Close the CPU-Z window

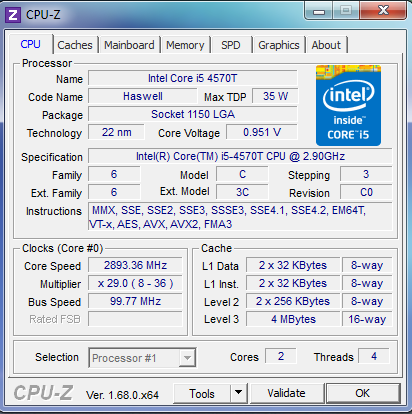tap(383, 11)
